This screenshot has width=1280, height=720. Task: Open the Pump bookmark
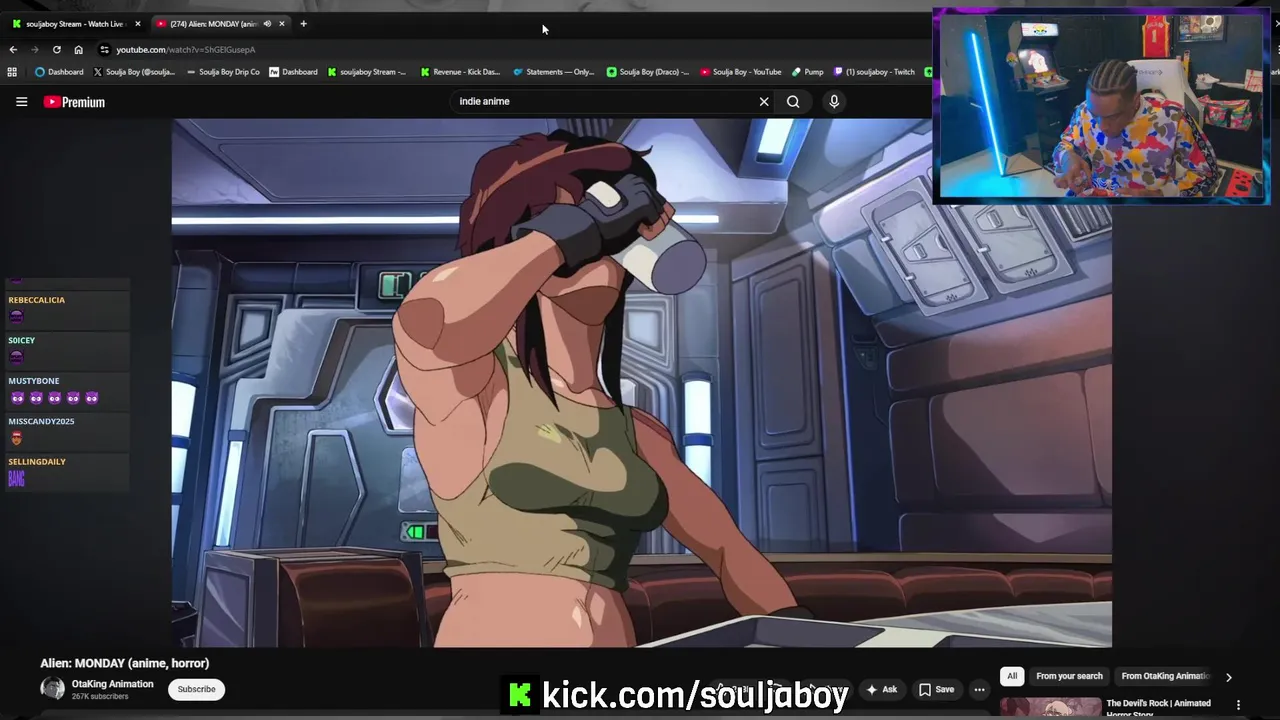coord(808,72)
